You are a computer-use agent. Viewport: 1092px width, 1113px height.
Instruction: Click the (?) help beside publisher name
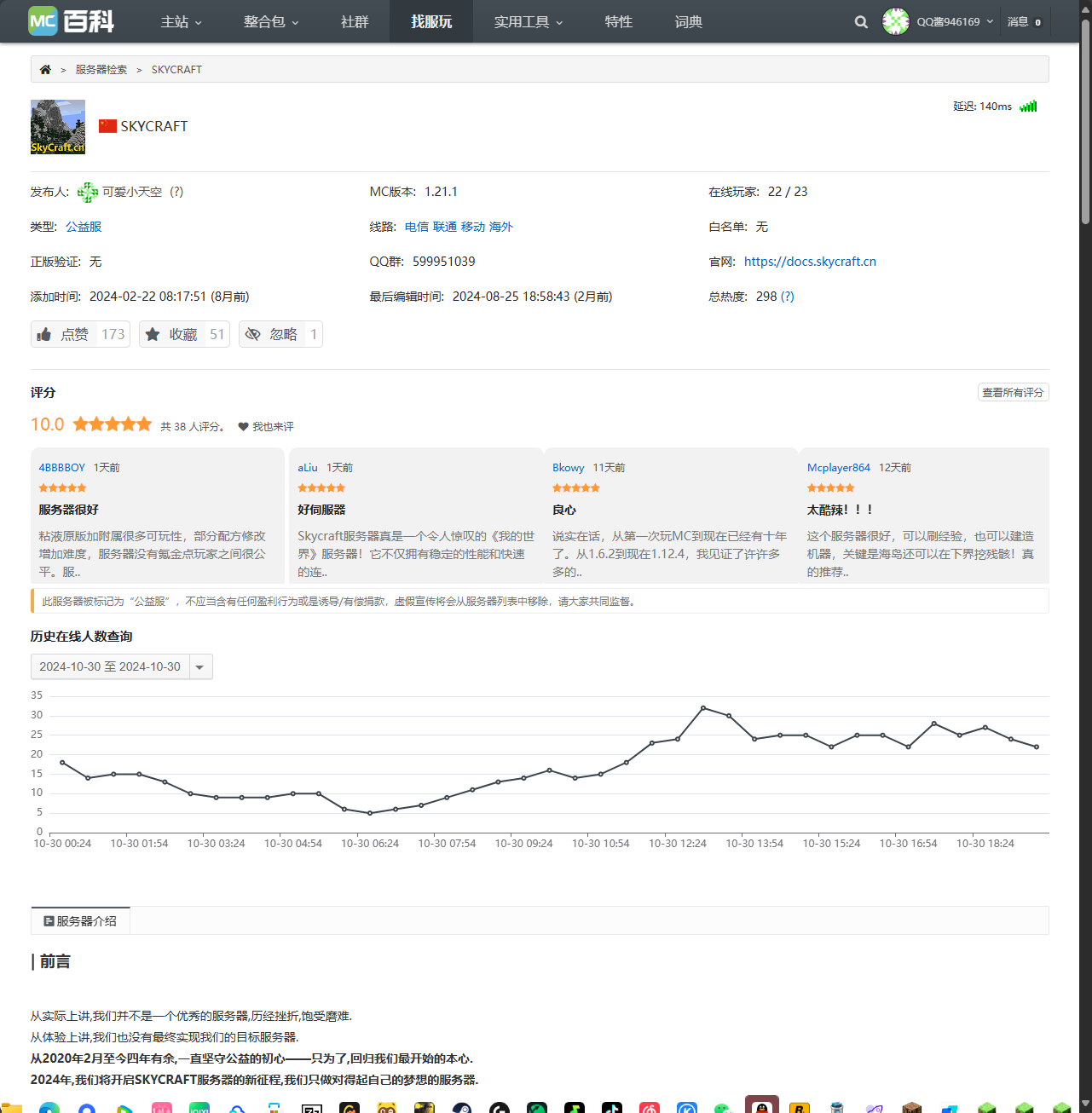[x=176, y=192]
